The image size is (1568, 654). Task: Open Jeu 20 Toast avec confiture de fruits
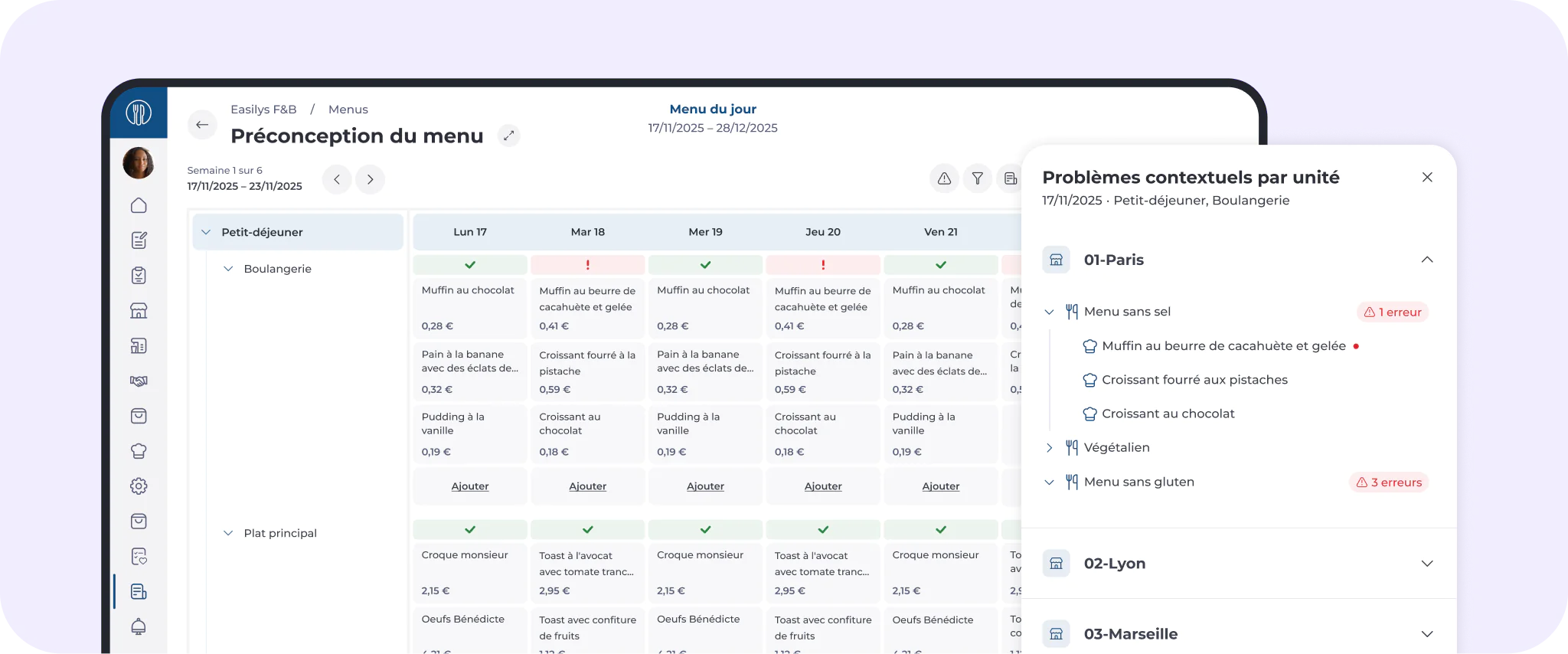pyautogui.click(x=823, y=630)
